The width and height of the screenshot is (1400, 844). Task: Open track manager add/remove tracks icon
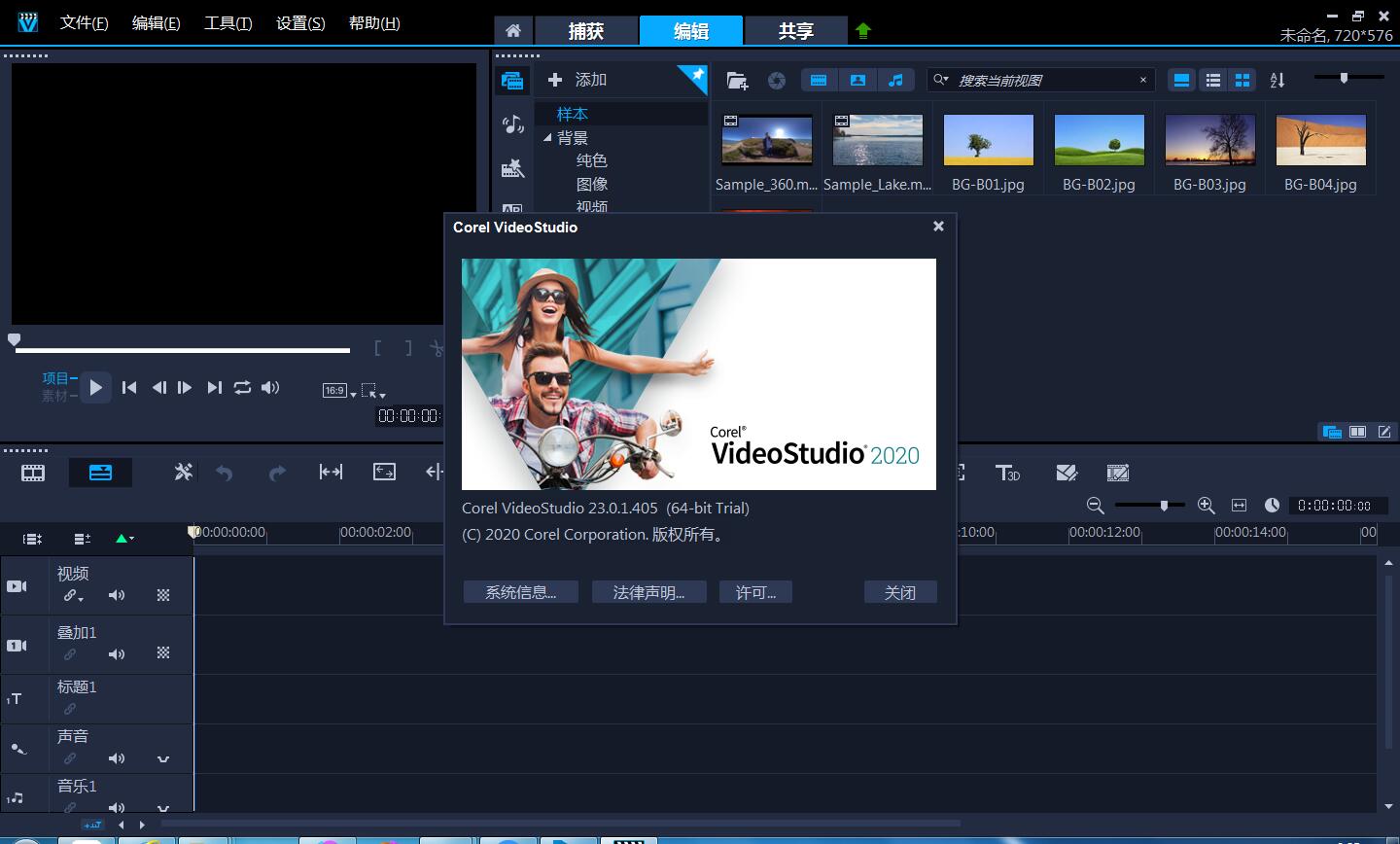click(82, 539)
